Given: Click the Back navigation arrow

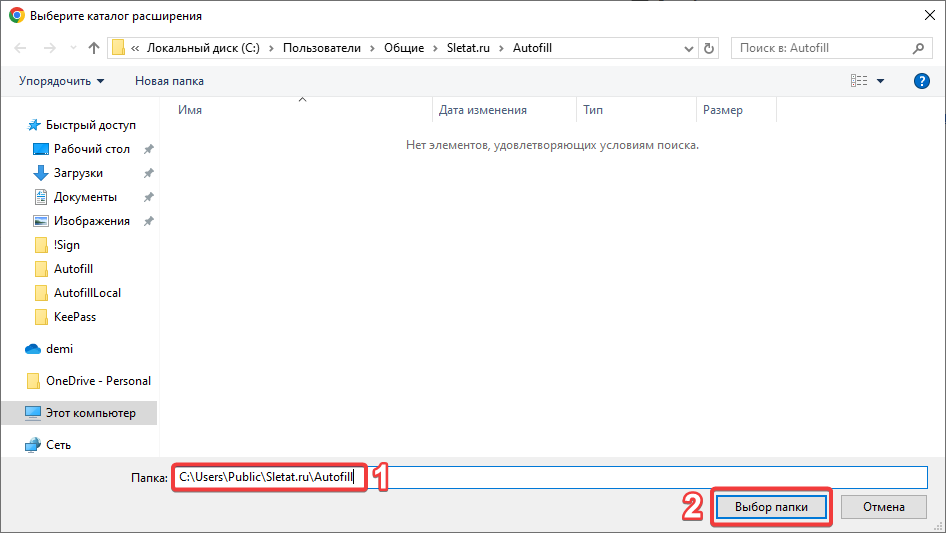Looking at the screenshot, I should click(x=21, y=48).
